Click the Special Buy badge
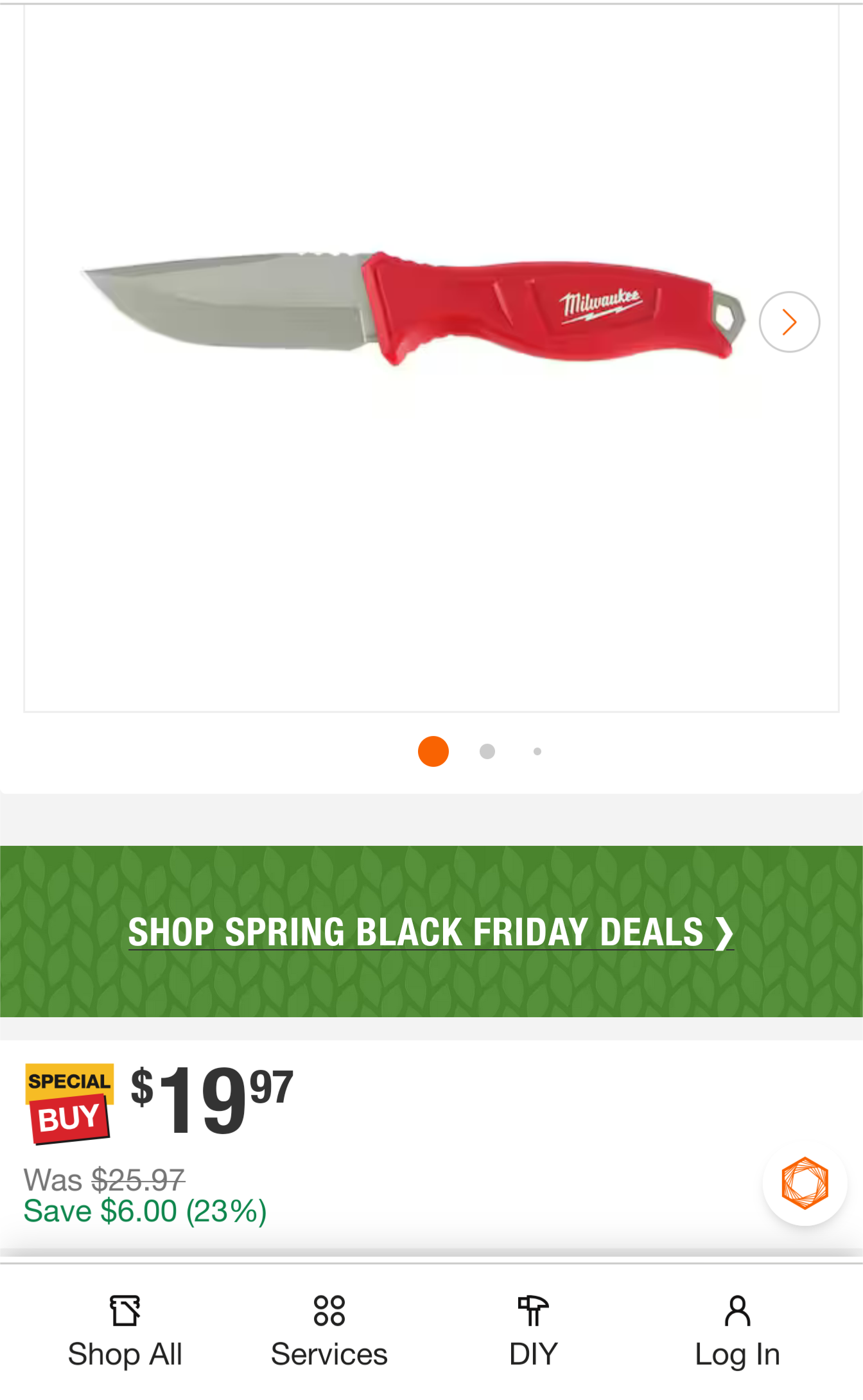This screenshot has width=863, height=1400. [69, 1103]
